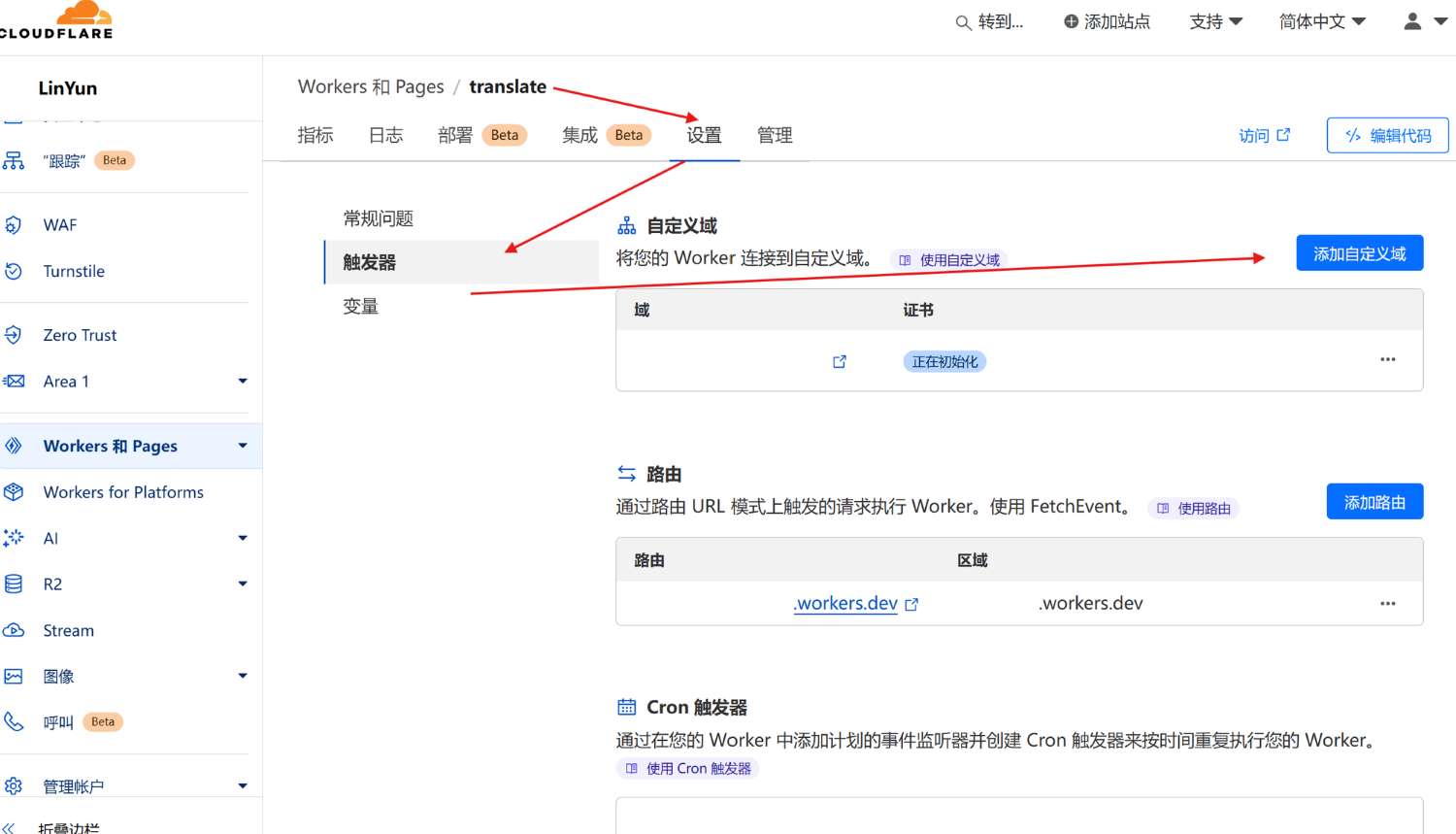Open the three-dot menu for the custom domain row

pos(1388,359)
